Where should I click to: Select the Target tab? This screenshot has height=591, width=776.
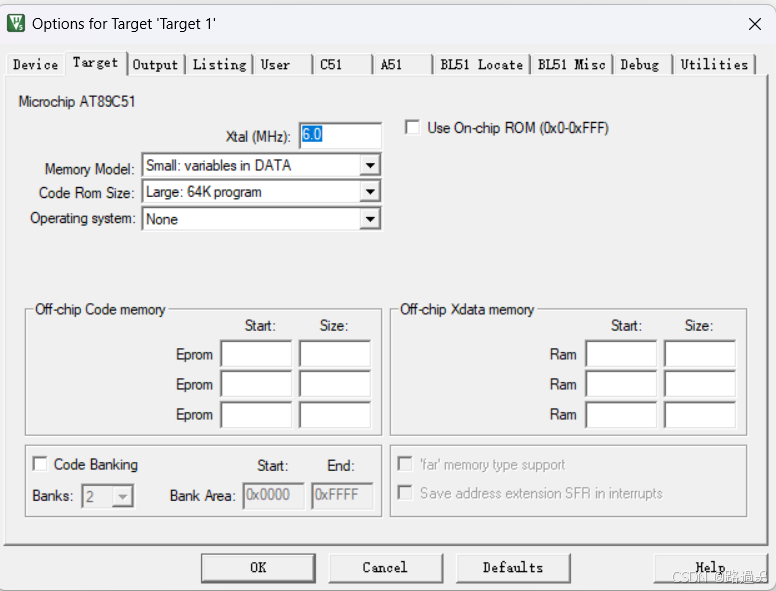click(x=96, y=63)
